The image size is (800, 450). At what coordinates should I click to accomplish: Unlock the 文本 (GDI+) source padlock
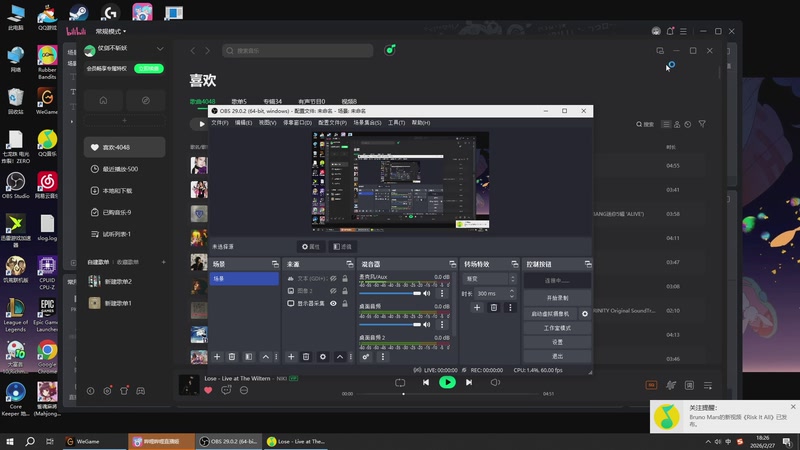tap(345, 279)
